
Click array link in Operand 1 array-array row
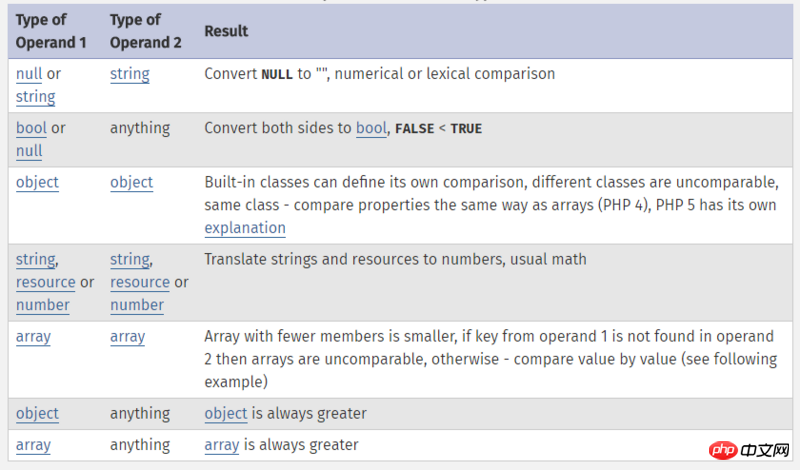coord(33,337)
